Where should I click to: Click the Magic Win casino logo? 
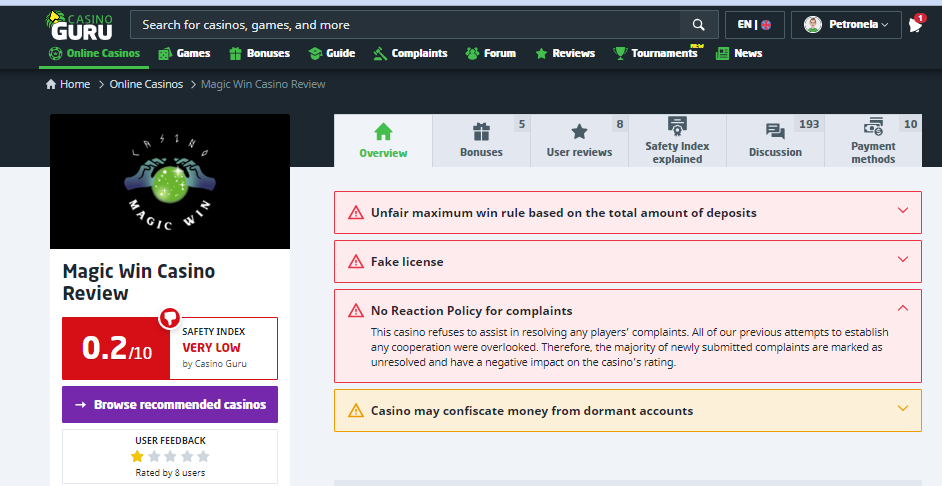(169, 181)
